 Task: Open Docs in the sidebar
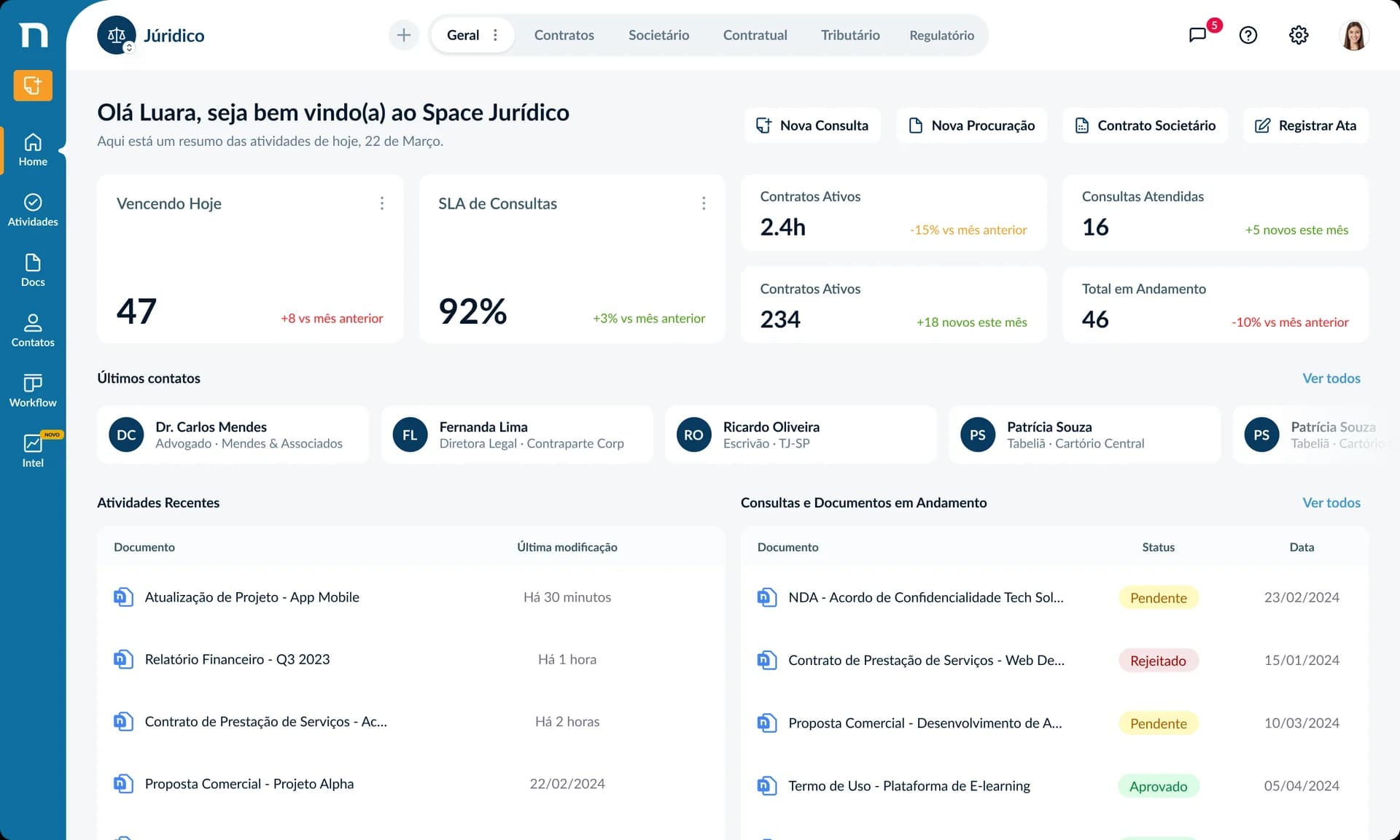coord(33,271)
